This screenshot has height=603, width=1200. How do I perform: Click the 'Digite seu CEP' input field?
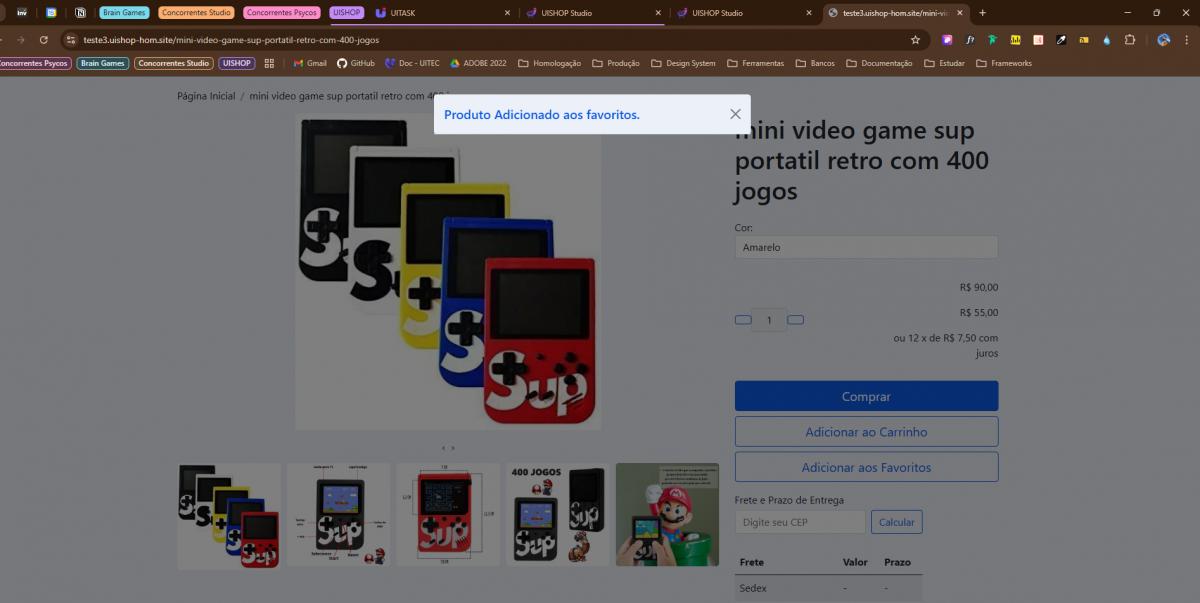tap(800, 522)
